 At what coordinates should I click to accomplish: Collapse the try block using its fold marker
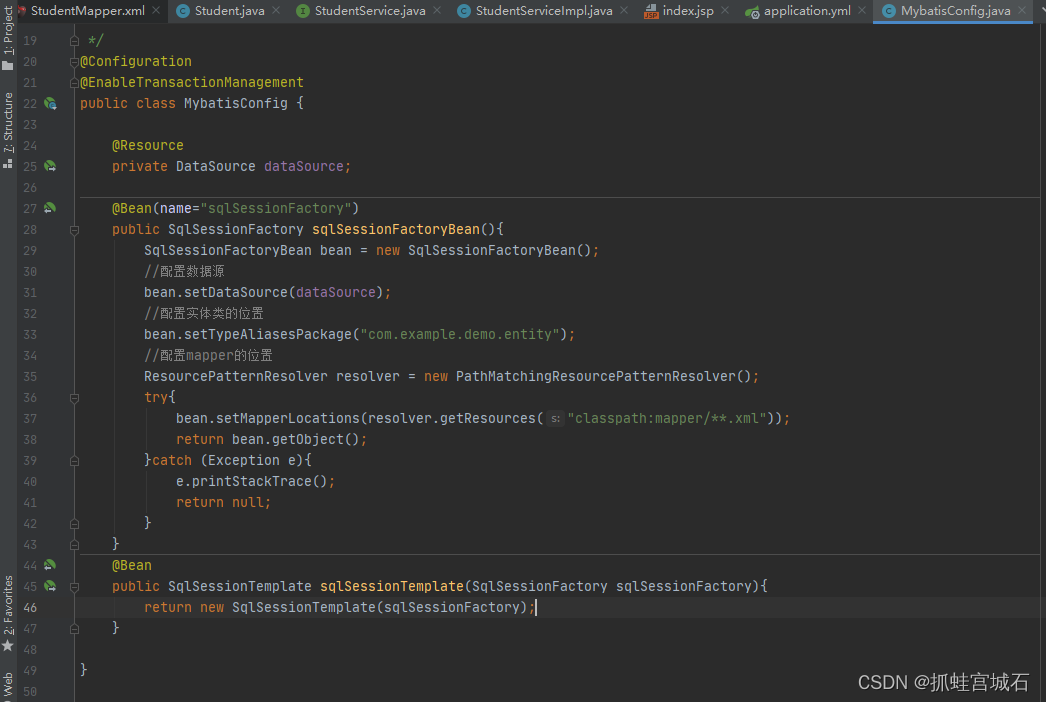tap(74, 397)
